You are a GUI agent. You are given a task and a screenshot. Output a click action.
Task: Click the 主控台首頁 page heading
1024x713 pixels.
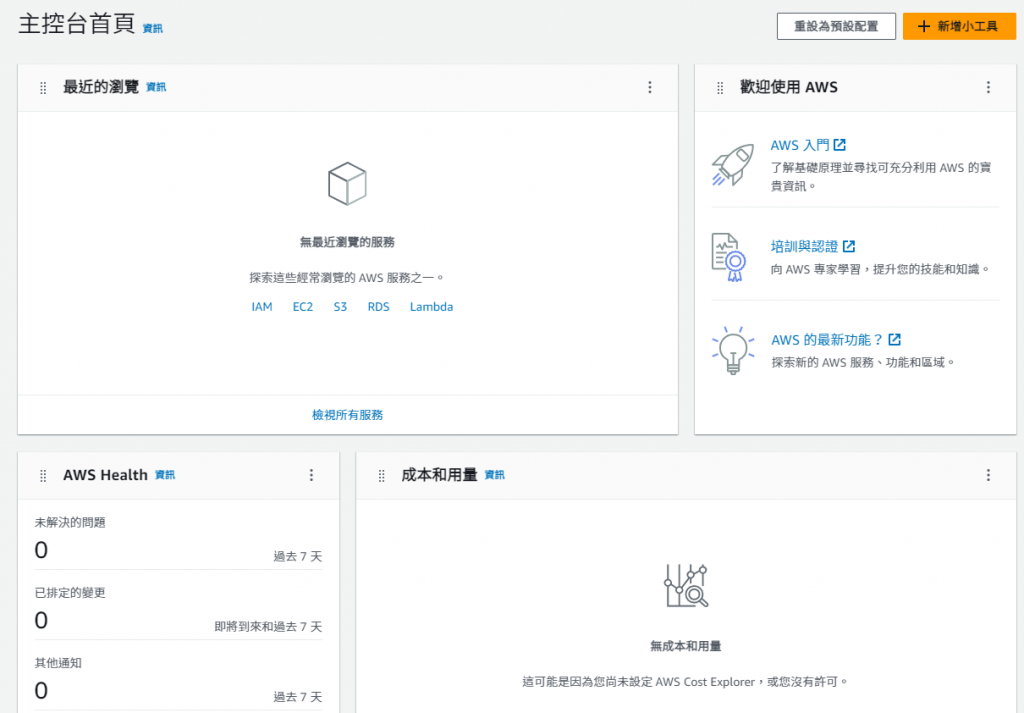click(x=76, y=24)
